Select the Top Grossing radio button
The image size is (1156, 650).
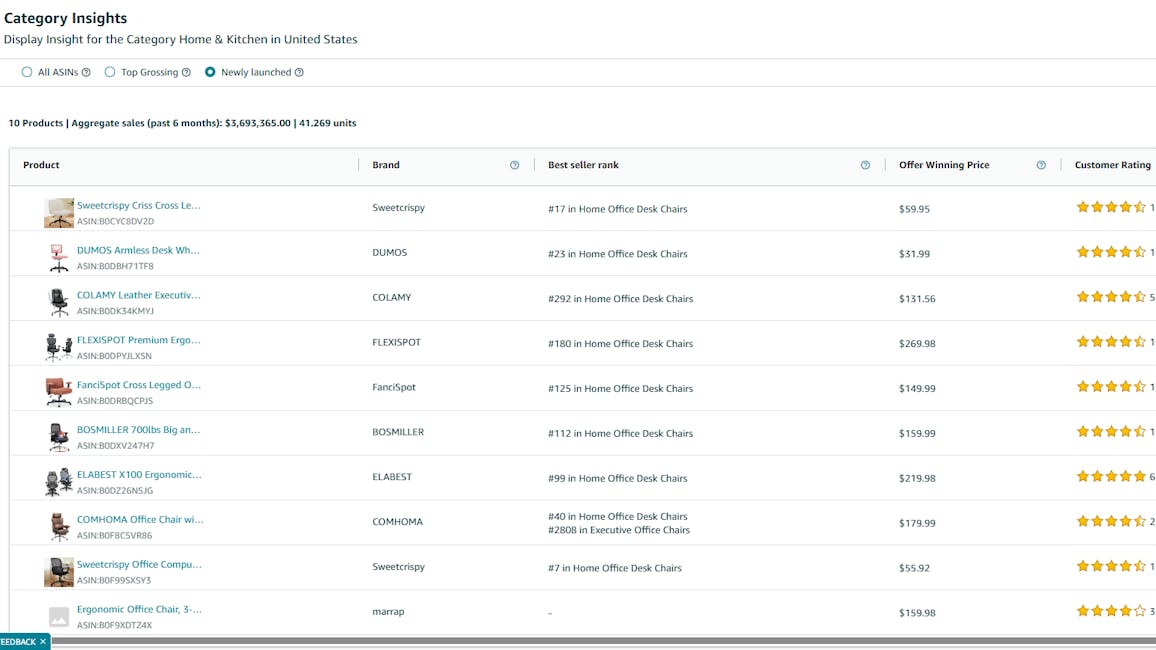110,72
